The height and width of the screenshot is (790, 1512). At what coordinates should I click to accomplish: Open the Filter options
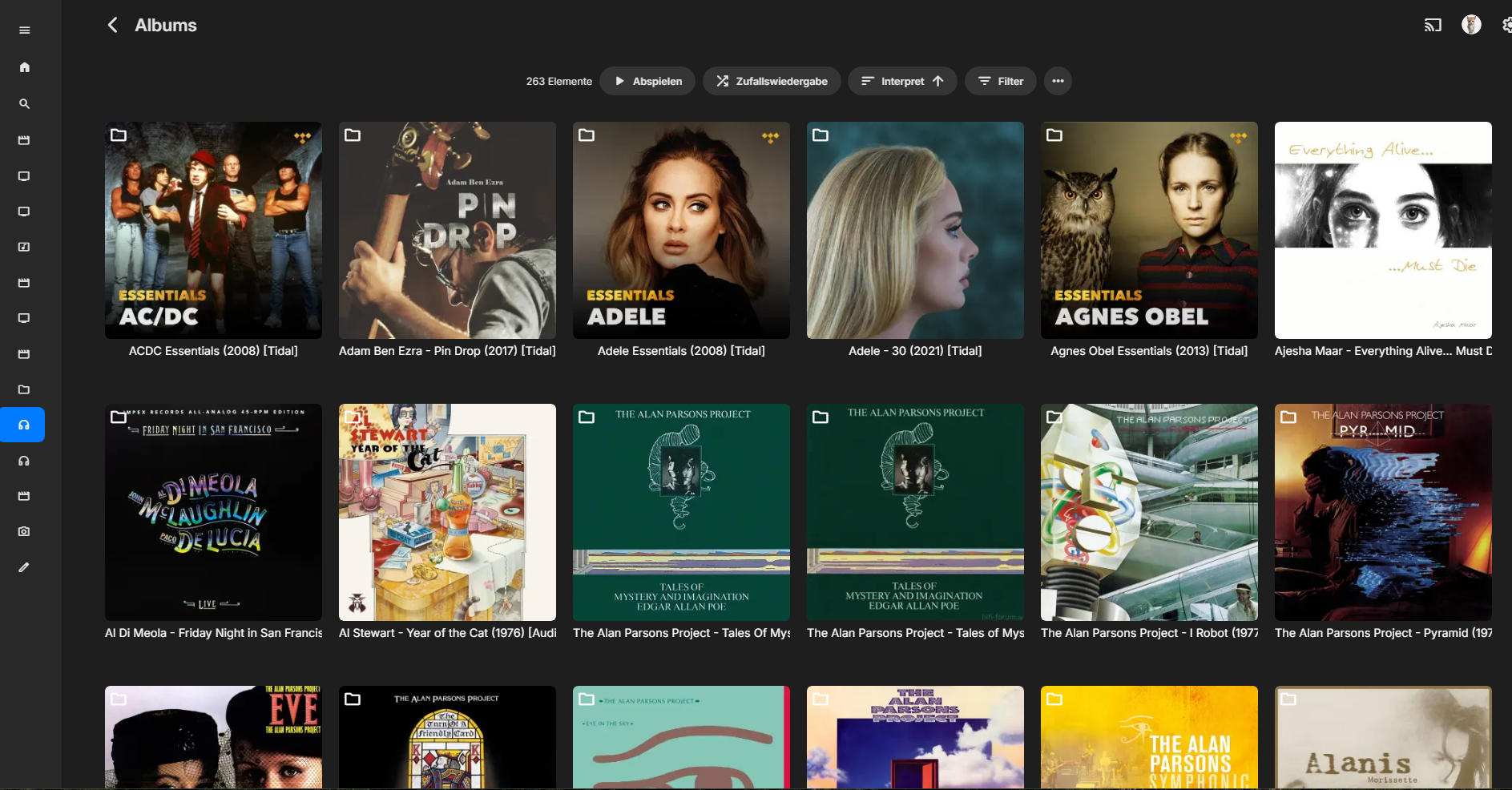(x=1001, y=81)
